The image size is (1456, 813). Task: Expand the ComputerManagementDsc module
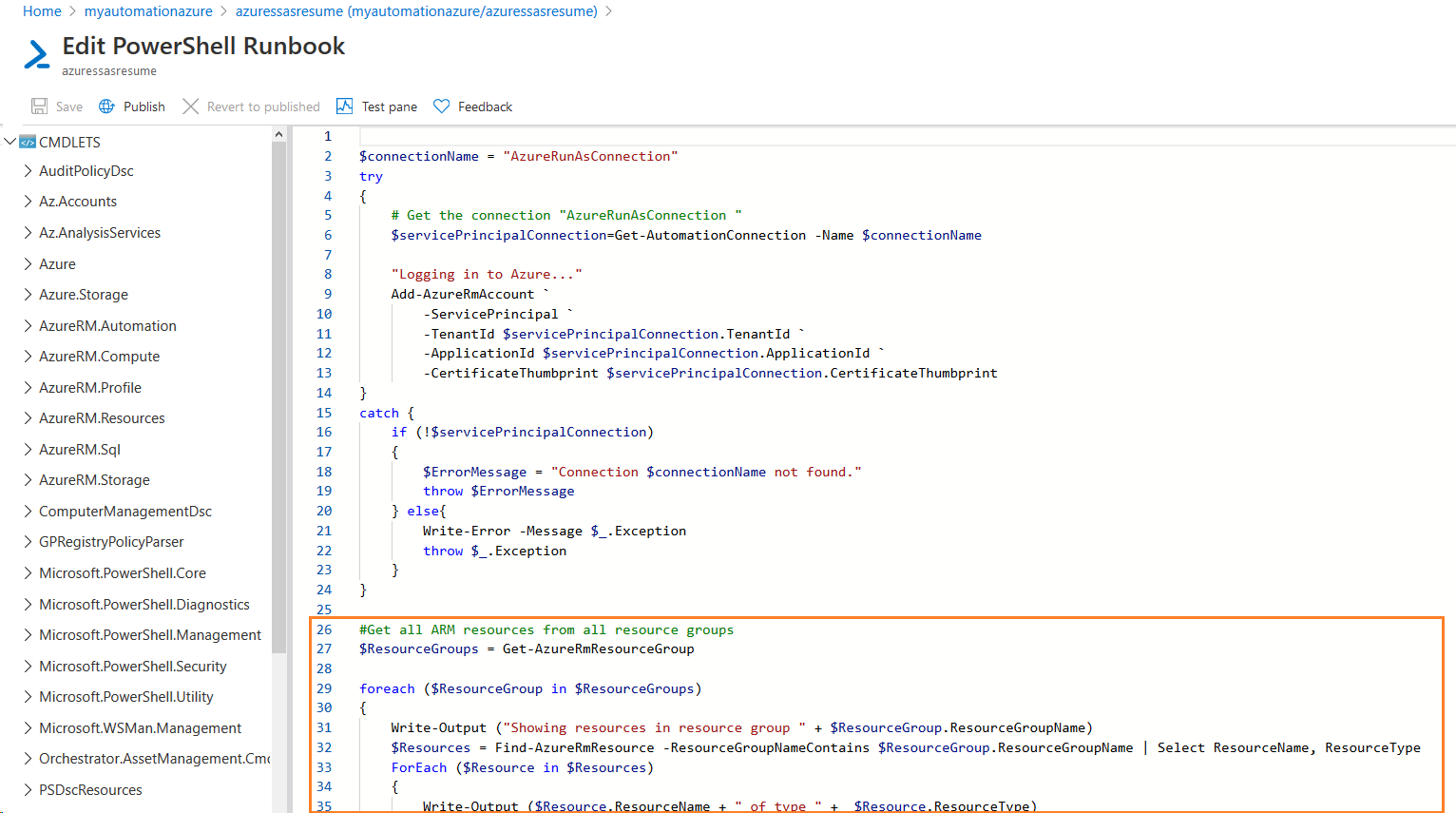(x=28, y=512)
